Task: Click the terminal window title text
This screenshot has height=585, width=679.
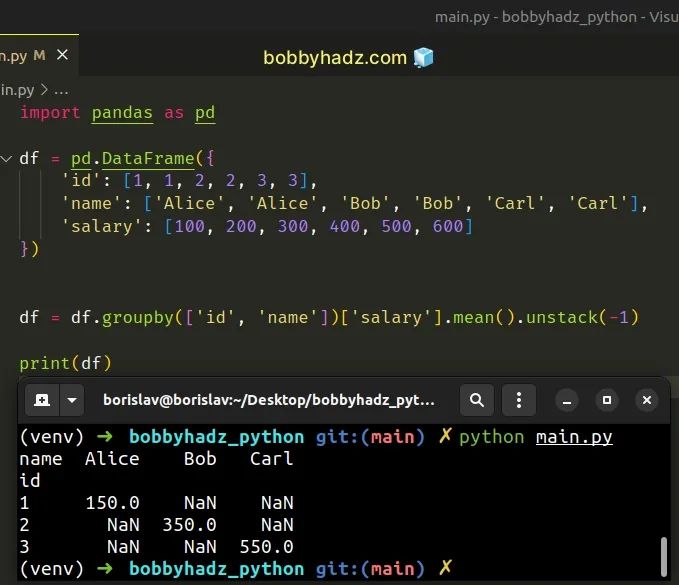Action: [x=269, y=400]
